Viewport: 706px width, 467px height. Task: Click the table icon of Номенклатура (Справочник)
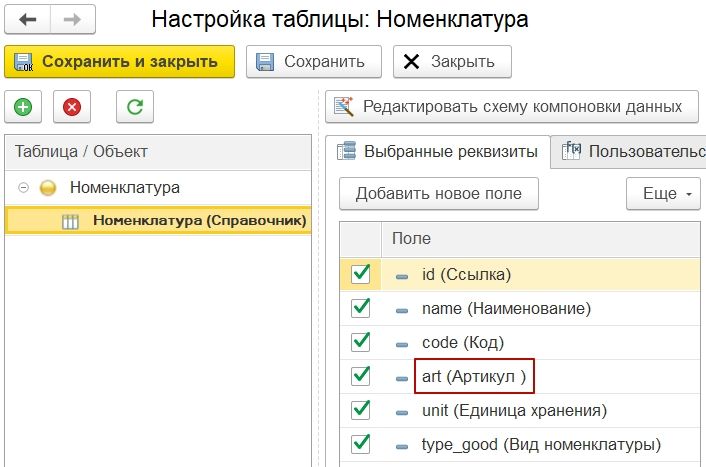click(70, 222)
